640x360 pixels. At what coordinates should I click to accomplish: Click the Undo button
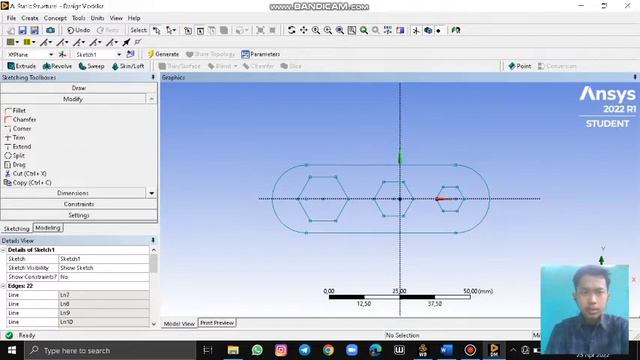point(78,30)
